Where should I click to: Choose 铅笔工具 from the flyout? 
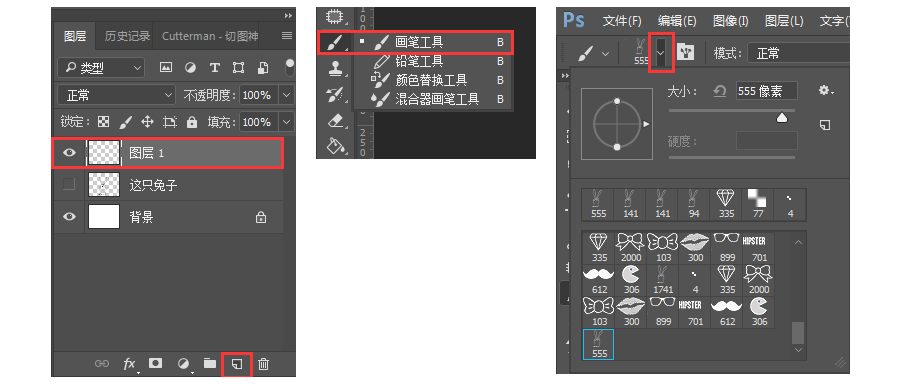pos(419,61)
